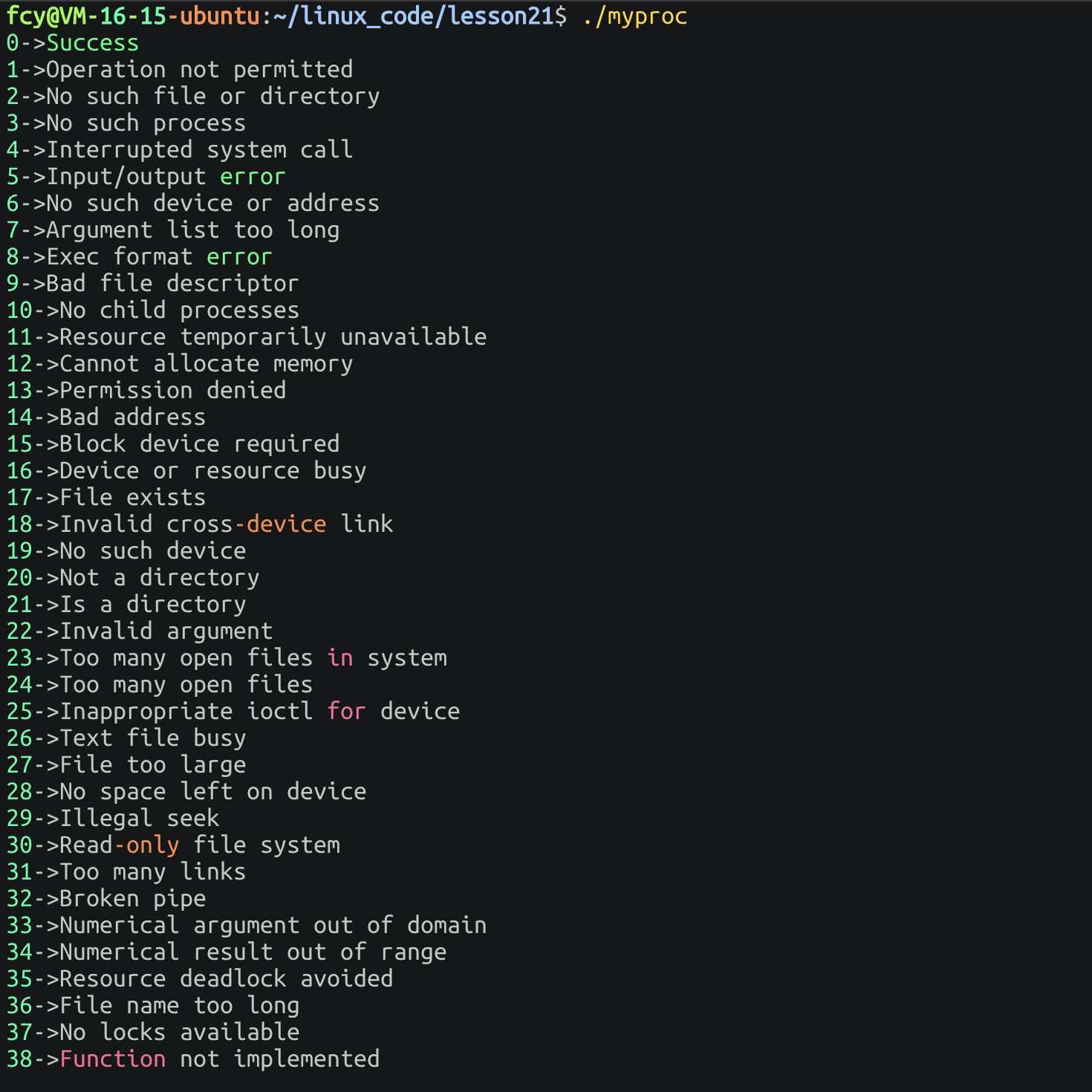1092x1092 pixels.
Task: Click the line '19->No such device'
Action: (x=126, y=551)
